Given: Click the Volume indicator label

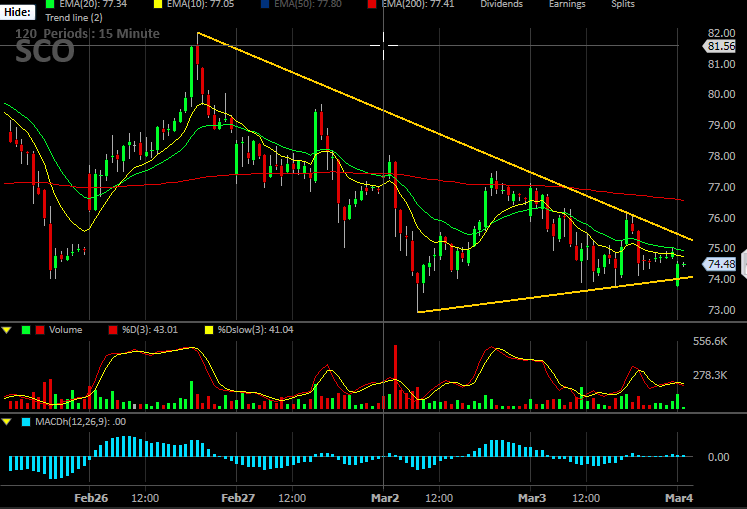Looking at the screenshot, I should click(x=65, y=330).
